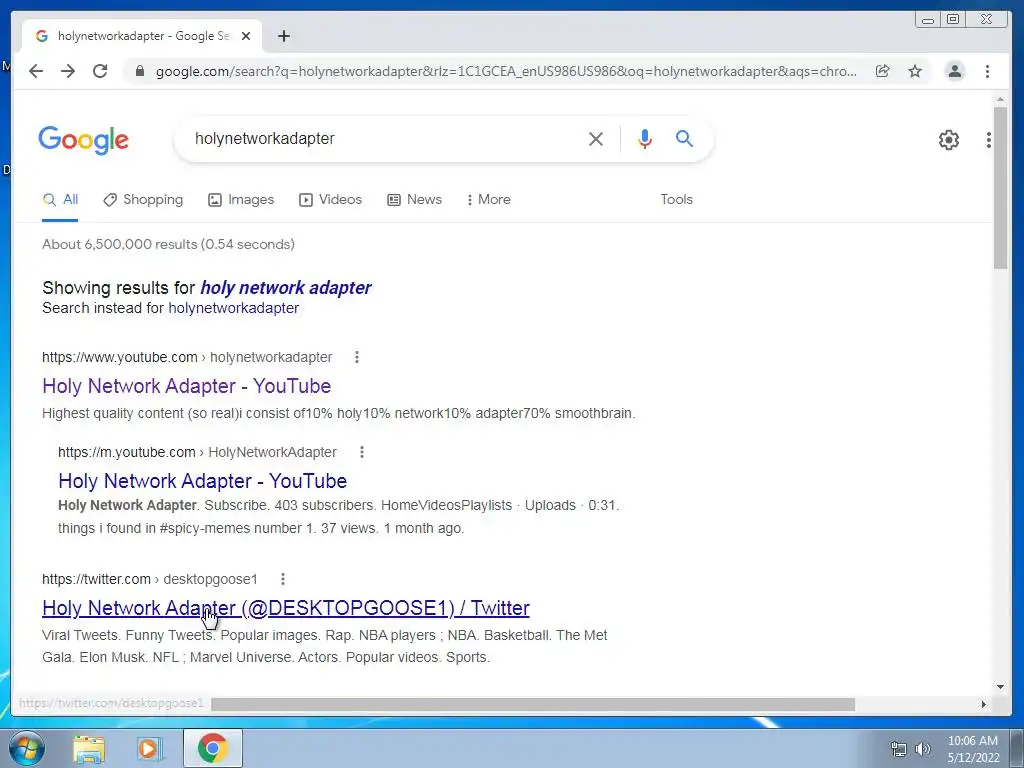Image resolution: width=1024 pixels, height=768 pixels.
Task: Click the vertical scrollbar up arrow
Action: click(x=1000, y=100)
